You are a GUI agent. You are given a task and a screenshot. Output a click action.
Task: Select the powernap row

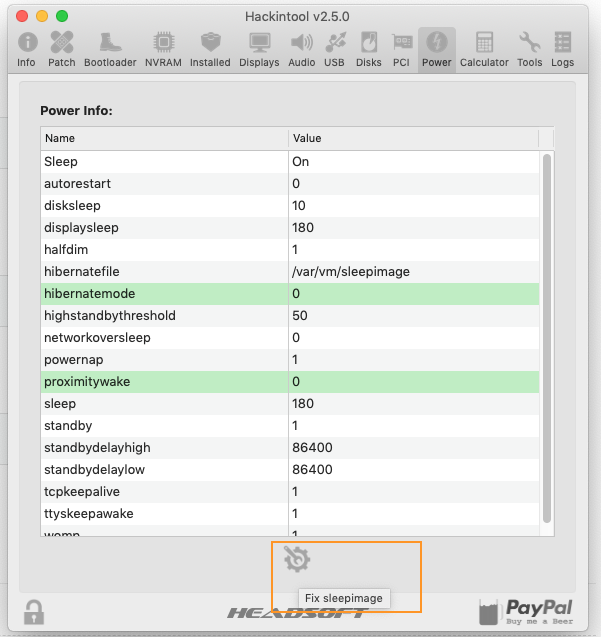click(290, 360)
